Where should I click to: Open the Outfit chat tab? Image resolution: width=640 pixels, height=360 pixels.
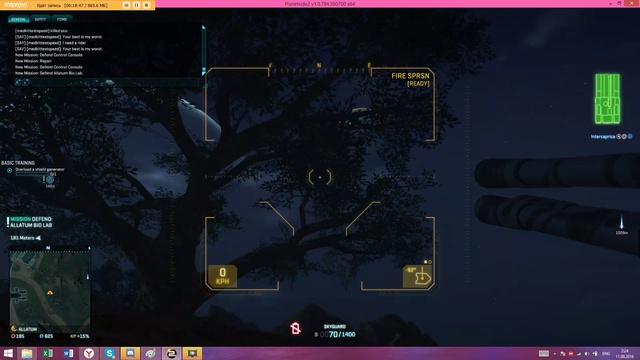click(40, 19)
